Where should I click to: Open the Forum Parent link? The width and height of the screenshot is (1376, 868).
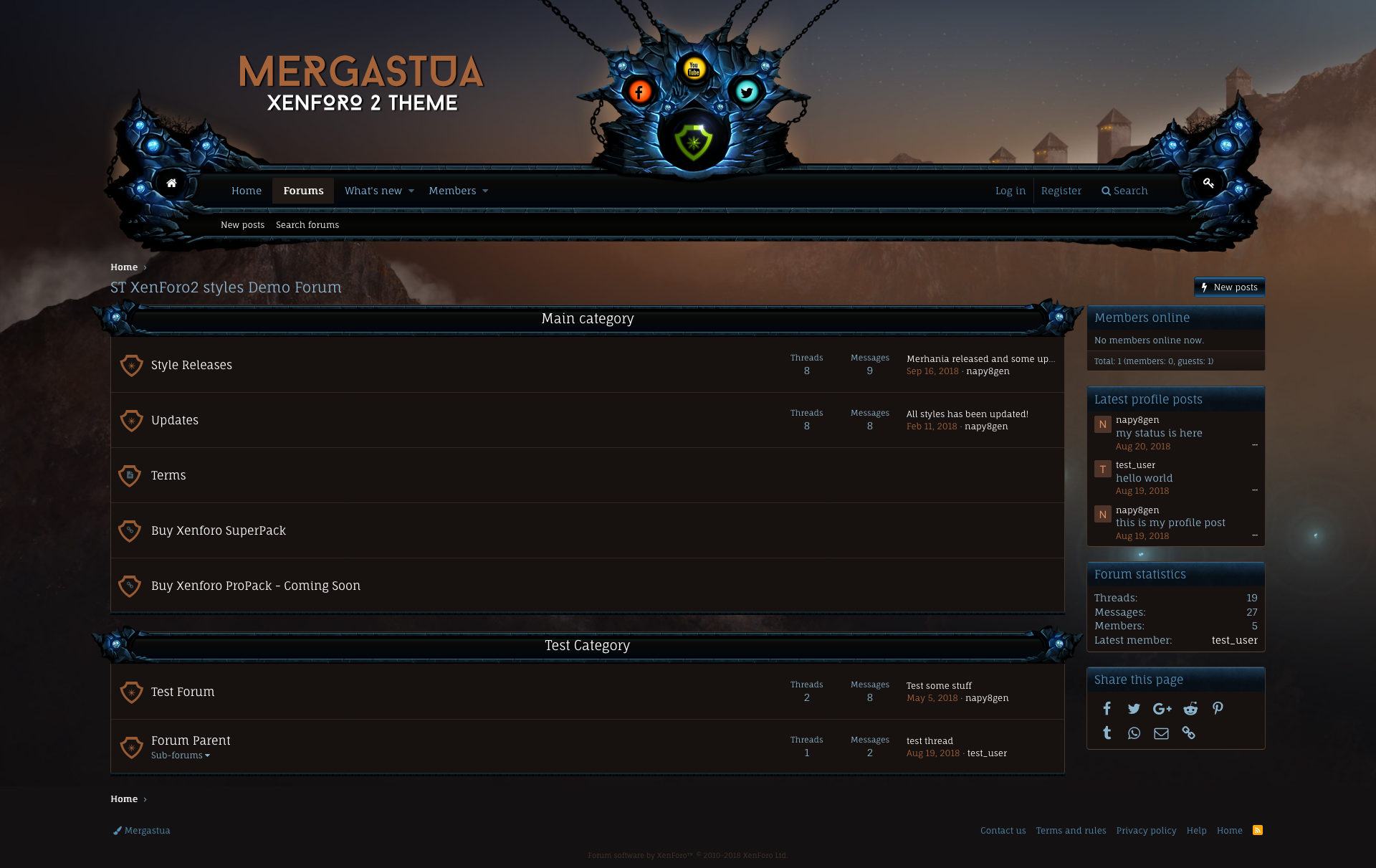click(191, 740)
